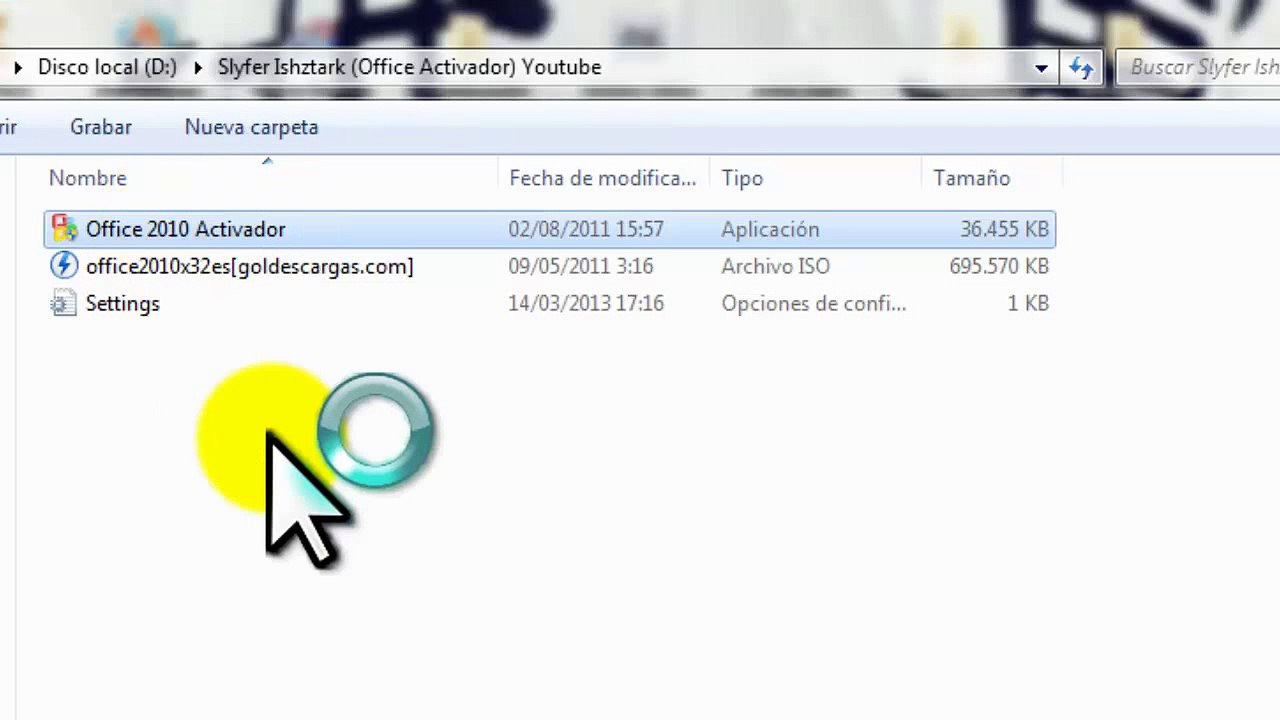Image resolution: width=1280 pixels, height=720 pixels.
Task: Click the Opciones de confi... type cell
Action: (x=814, y=303)
